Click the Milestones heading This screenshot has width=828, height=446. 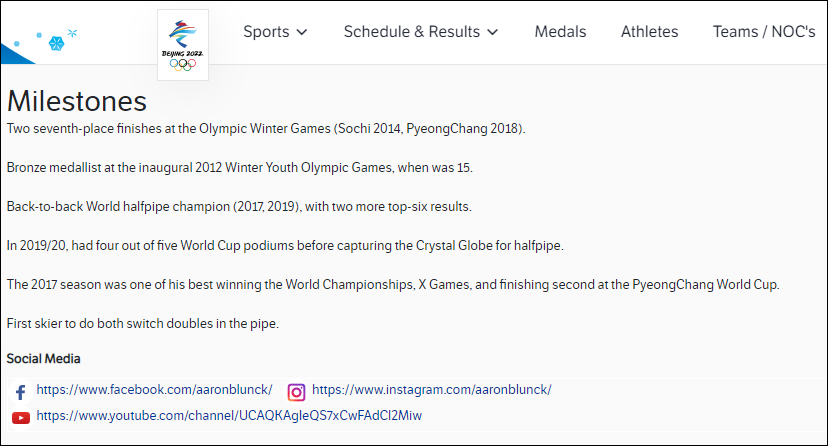click(77, 101)
